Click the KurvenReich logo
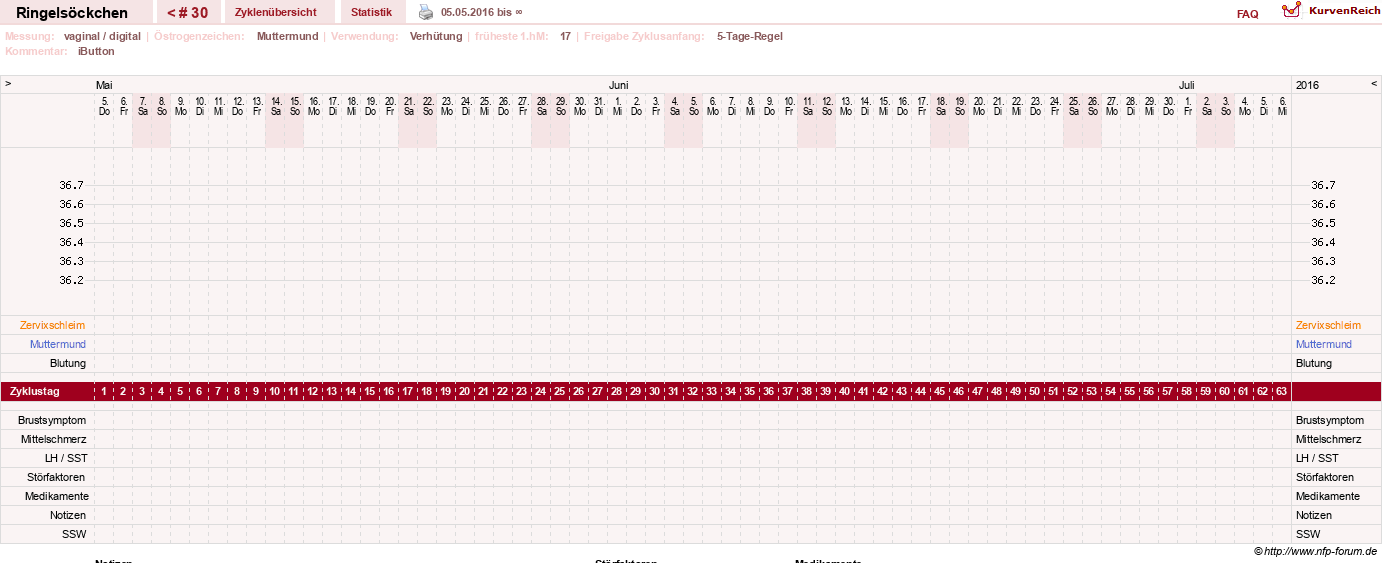The image size is (1382, 563). [1292, 11]
